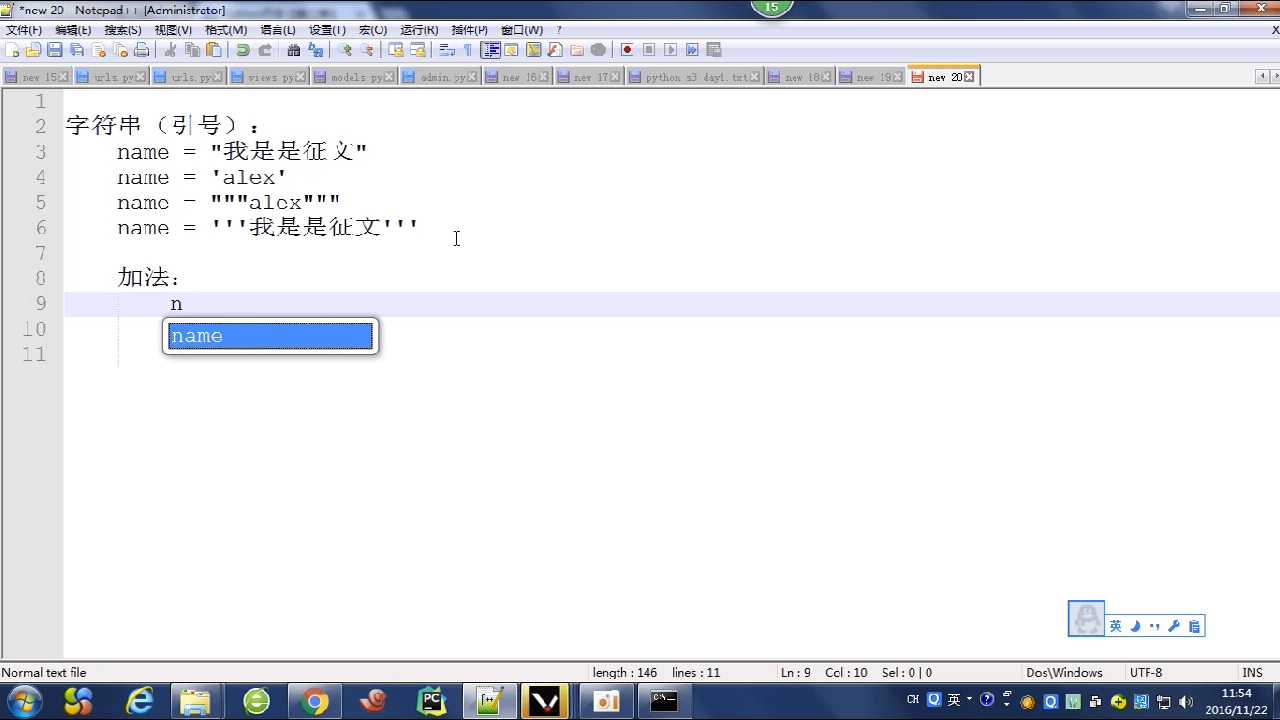This screenshot has height=720, width=1280.
Task: Click the Open file toolbar icon
Action: pos(33,50)
